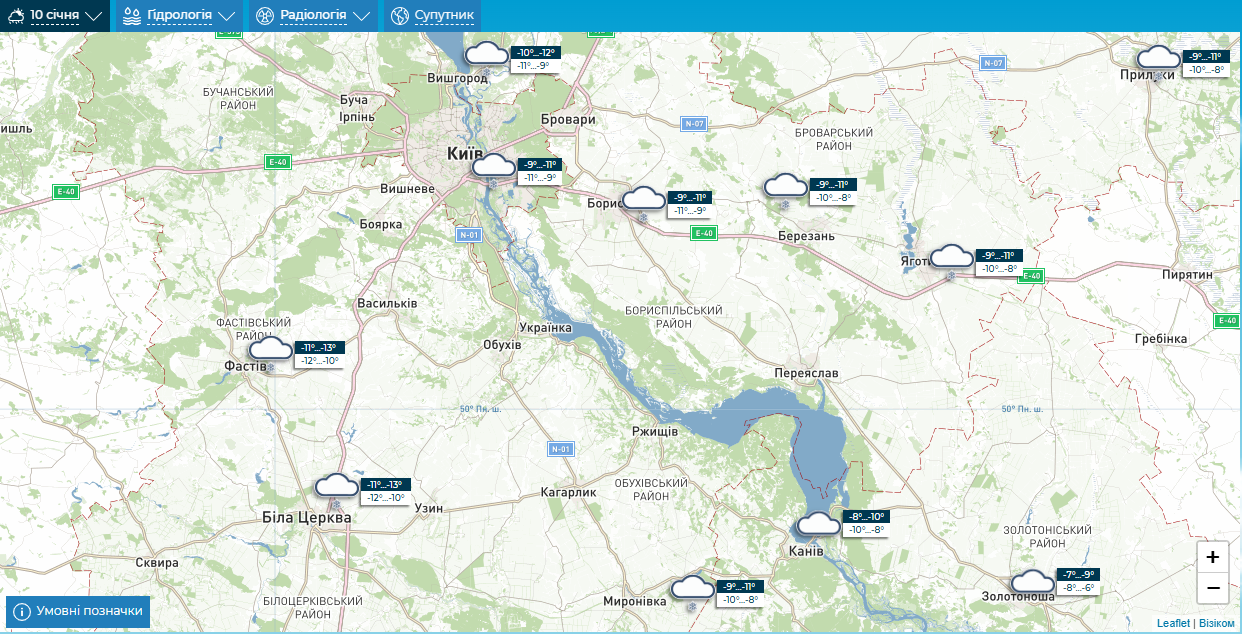Open the Візіком attribution link
Viewport: 1242px width, 634px height.
[1217, 623]
